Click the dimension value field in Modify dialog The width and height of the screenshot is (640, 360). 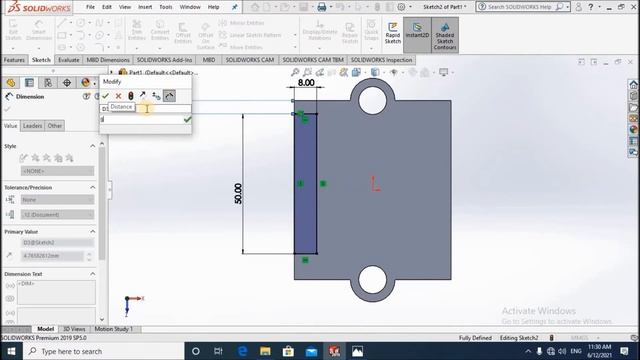point(141,119)
